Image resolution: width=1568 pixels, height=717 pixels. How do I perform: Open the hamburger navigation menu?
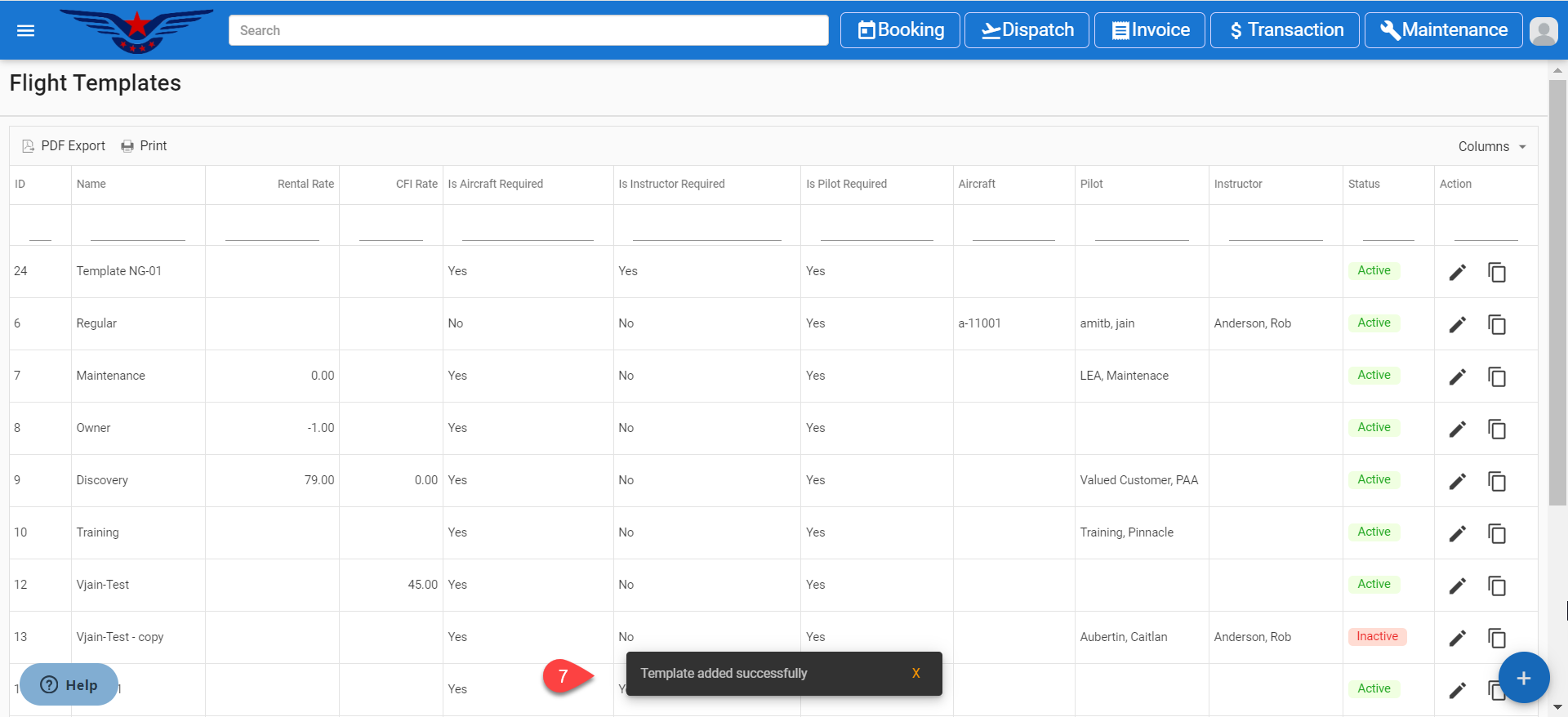point(26,30)
